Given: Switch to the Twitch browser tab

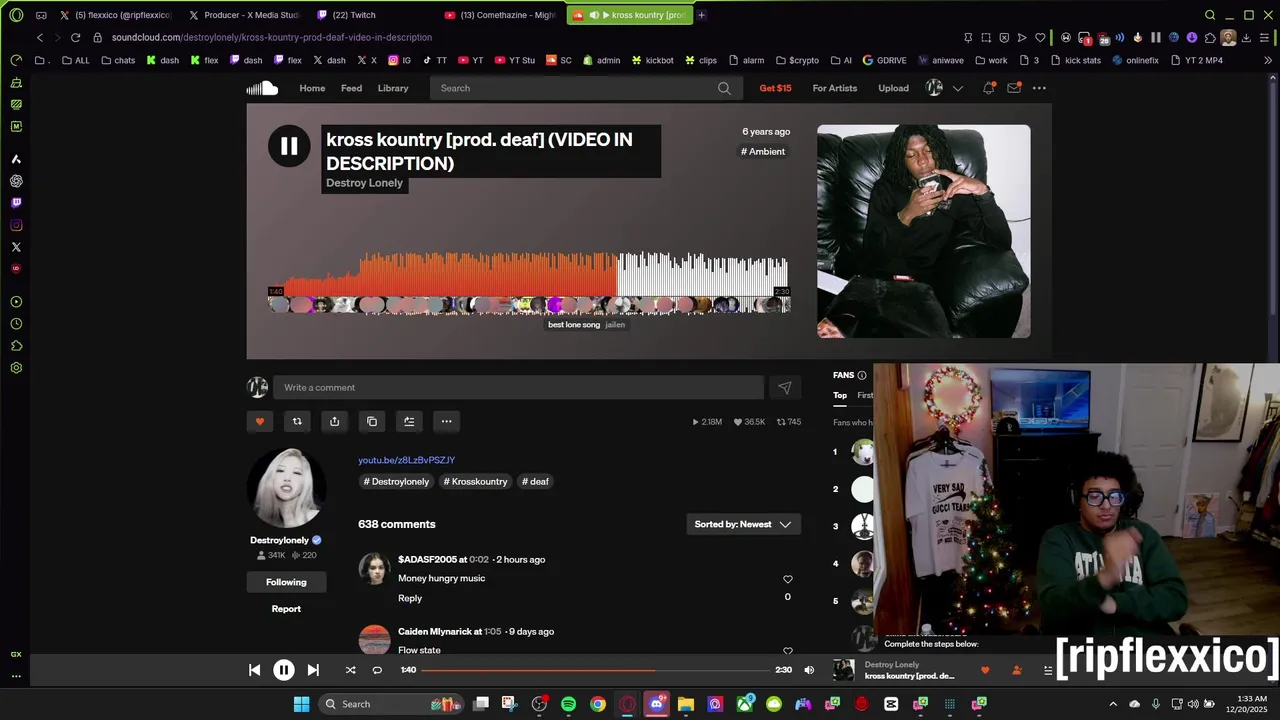Looking at the screenshot, I should 354,15.
